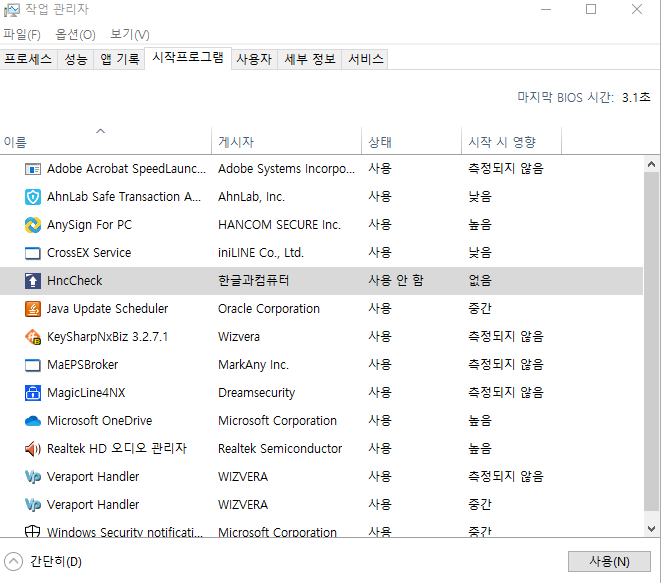Click the 중간 impact of Java Update Scheduler

point(480,309)
